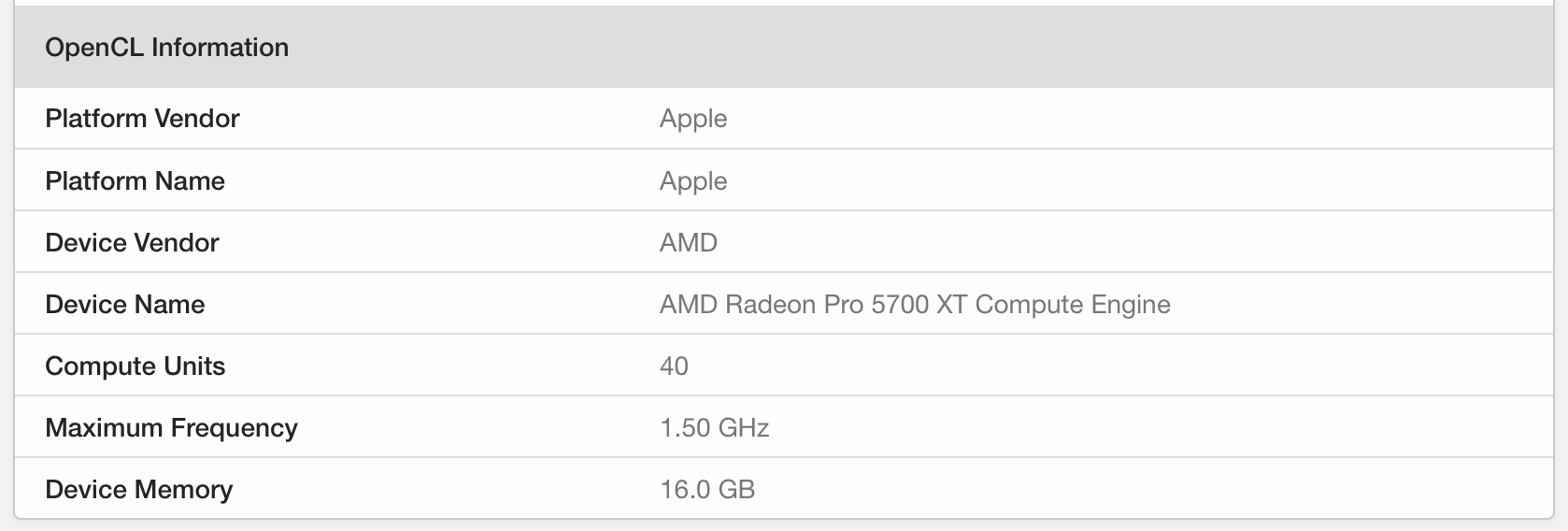Click the Platform Name label
The image size is (1568, 531).
pos(135,180)
